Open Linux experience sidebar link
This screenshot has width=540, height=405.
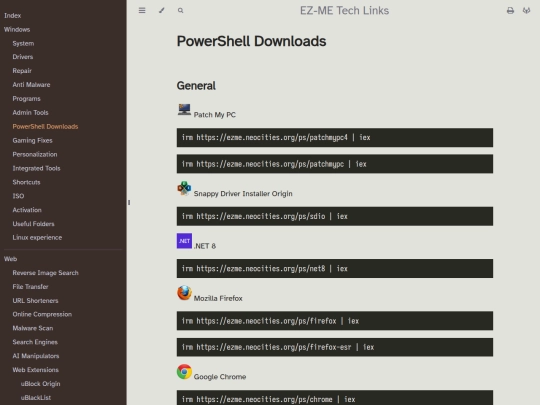click(x=37, y=238)
